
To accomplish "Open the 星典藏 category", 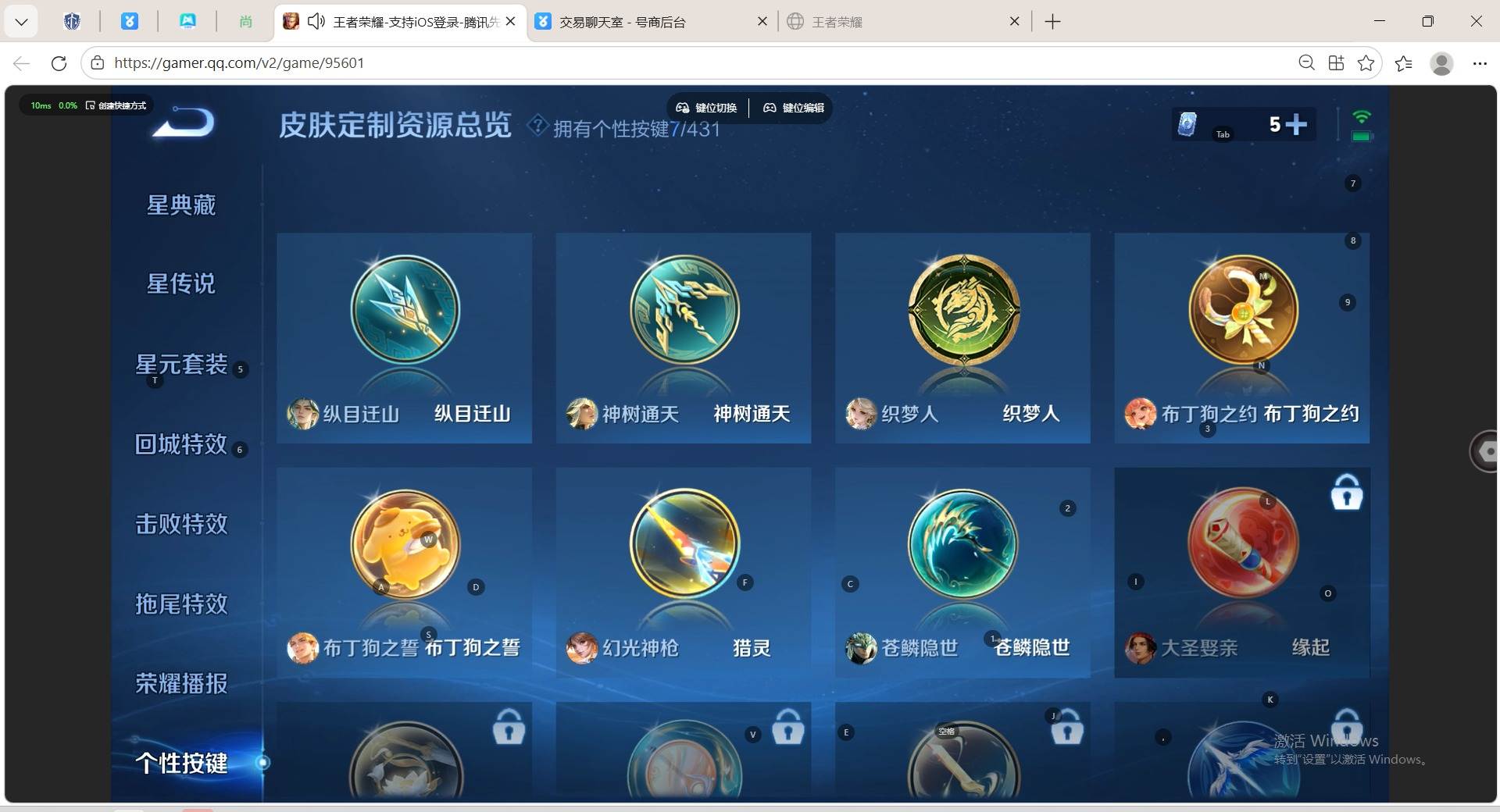I will (x=181, y=205).
